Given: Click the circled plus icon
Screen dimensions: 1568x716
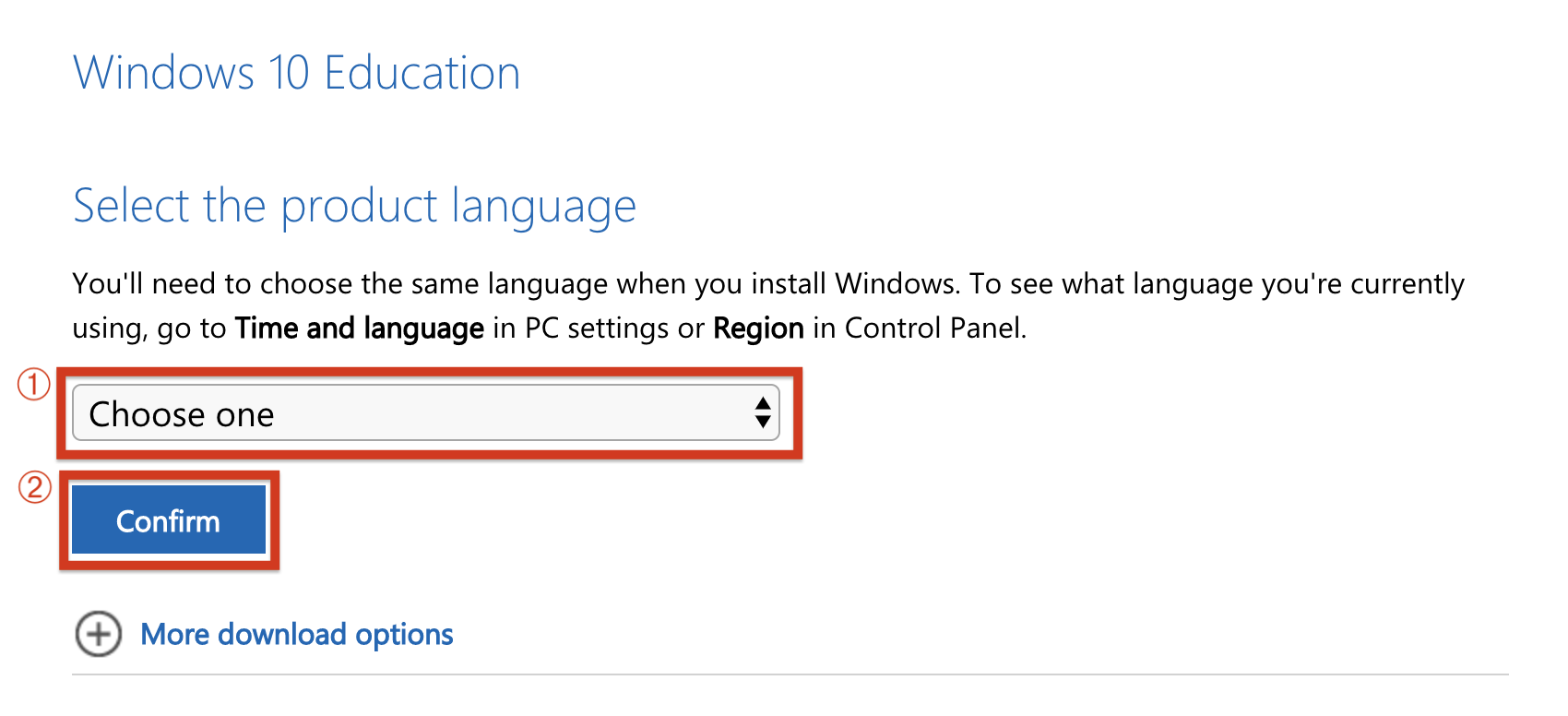Looking at the screenshot, I should 98,635.
